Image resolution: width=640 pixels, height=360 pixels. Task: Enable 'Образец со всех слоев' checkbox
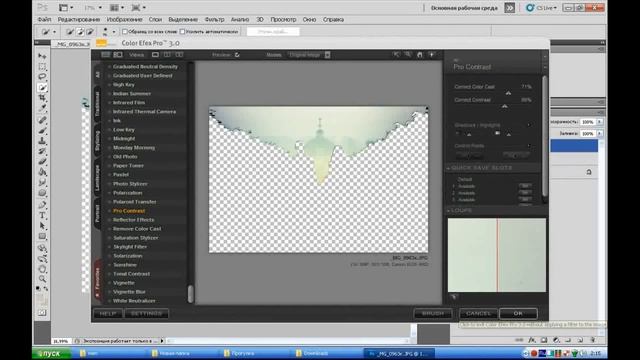125,31
